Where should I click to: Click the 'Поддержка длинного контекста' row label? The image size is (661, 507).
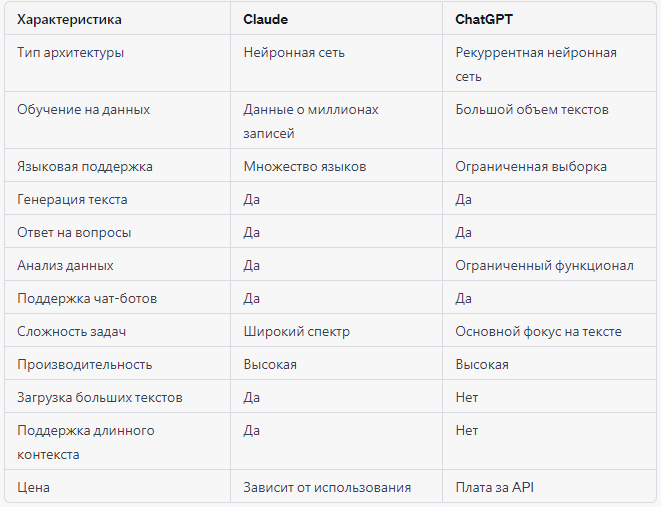click(x=85, y=442)
